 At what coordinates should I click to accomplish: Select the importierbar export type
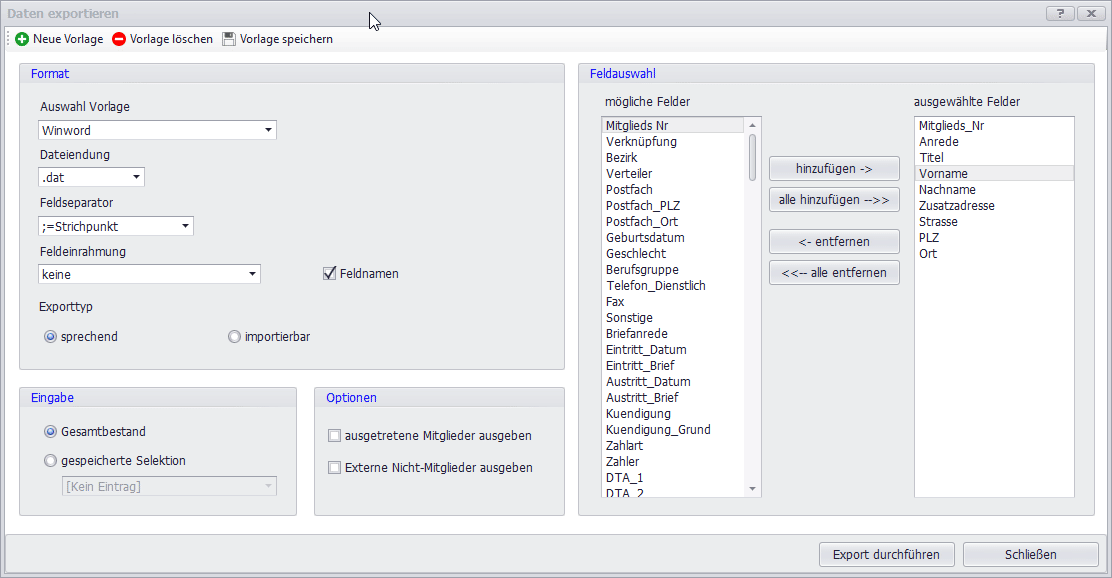click(235, 337)
